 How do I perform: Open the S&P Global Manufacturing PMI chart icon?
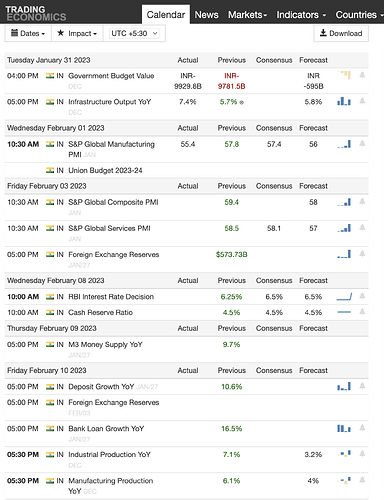(344, 144)
